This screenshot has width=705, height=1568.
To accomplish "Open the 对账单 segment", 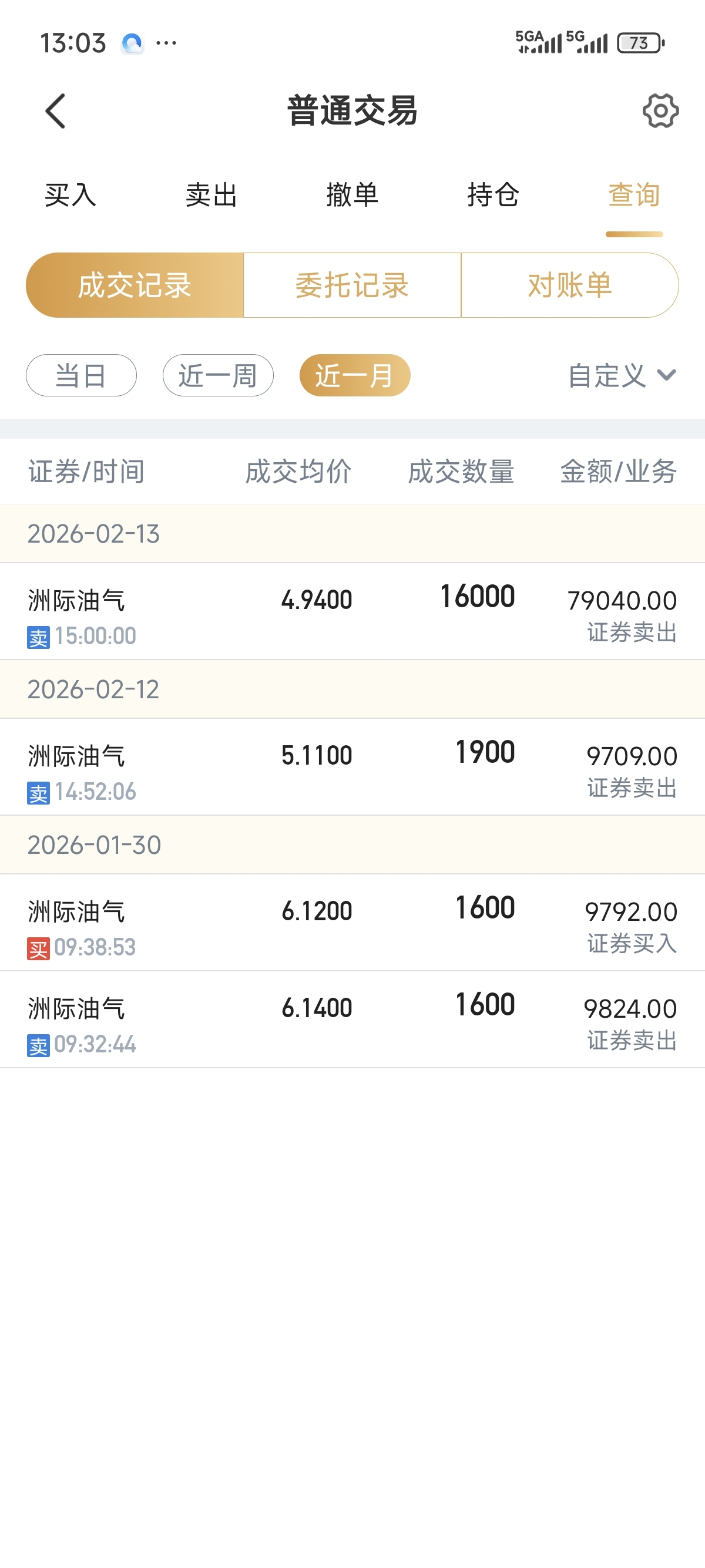I will (570, 285).
